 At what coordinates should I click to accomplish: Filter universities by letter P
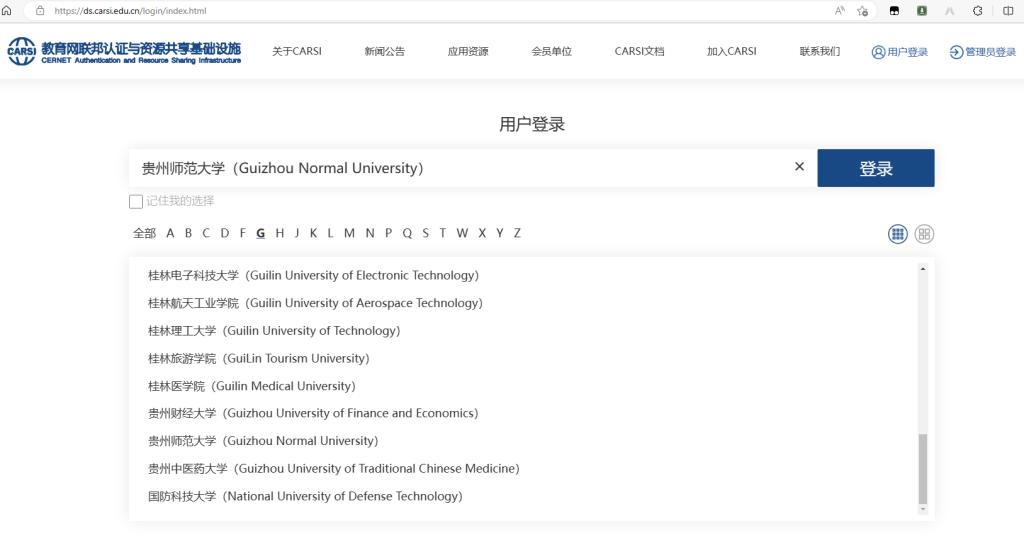[x=388, y=233]
